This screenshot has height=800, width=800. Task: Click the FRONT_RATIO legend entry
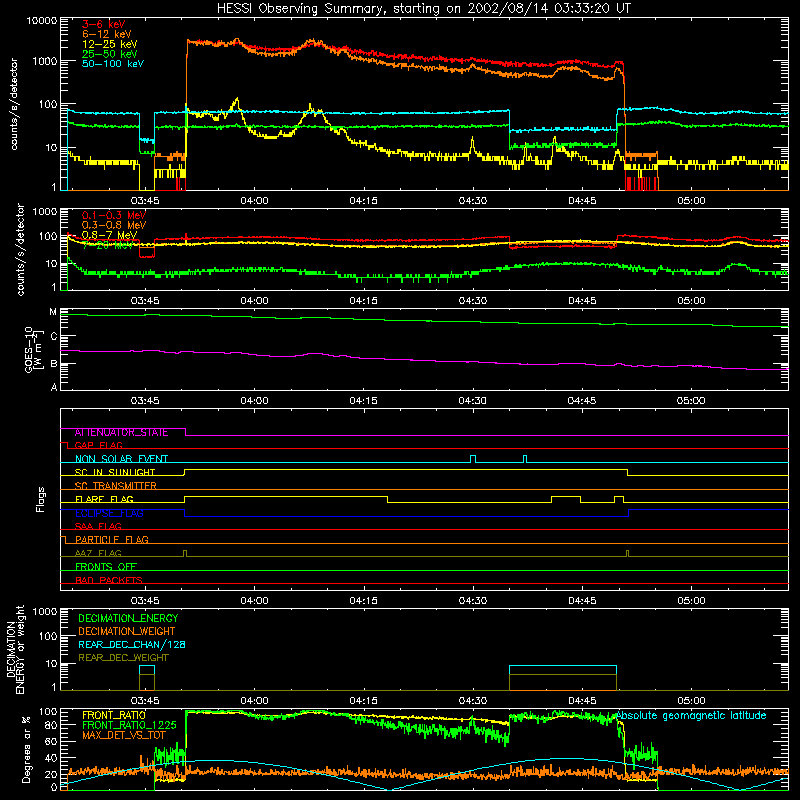tap(114, 715)
